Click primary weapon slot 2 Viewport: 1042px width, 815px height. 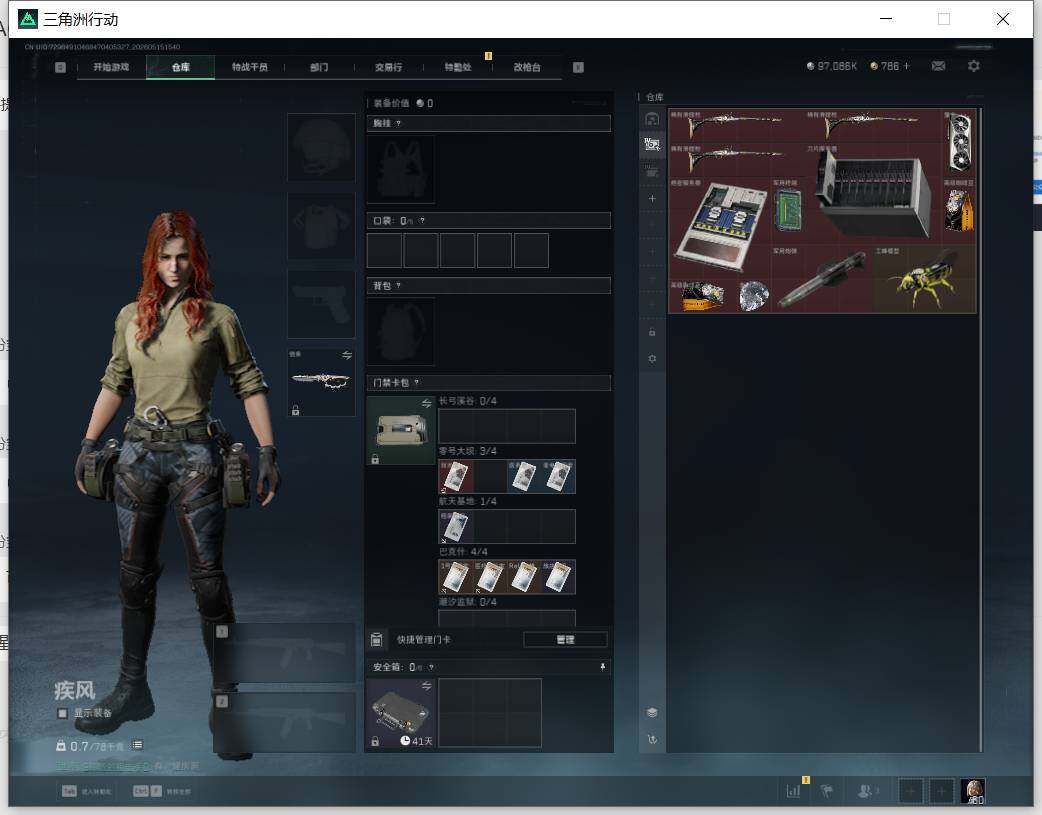tap(285, 723)
